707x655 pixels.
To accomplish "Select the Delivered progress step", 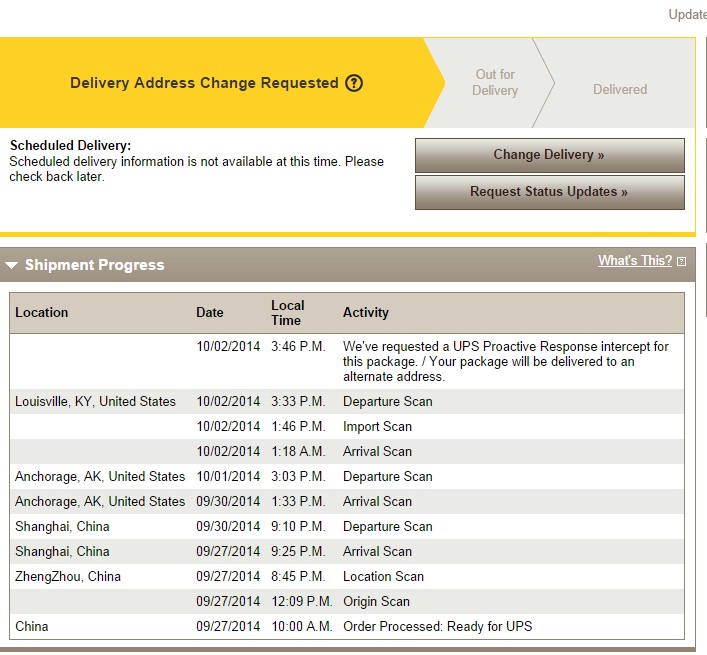I will pyautogui.click(x=620, y=89).
